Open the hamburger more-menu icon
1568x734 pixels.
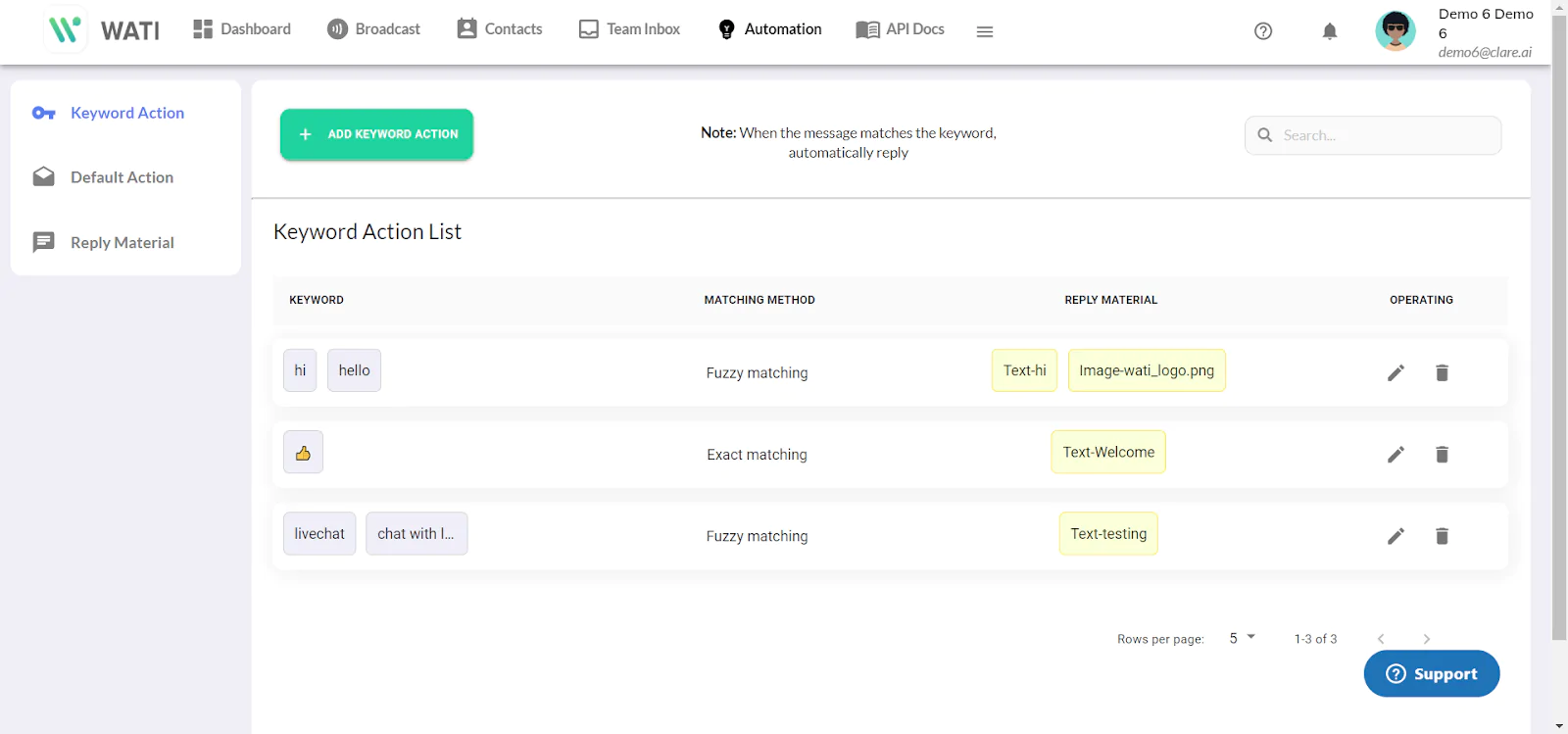[x=985, y=31]
